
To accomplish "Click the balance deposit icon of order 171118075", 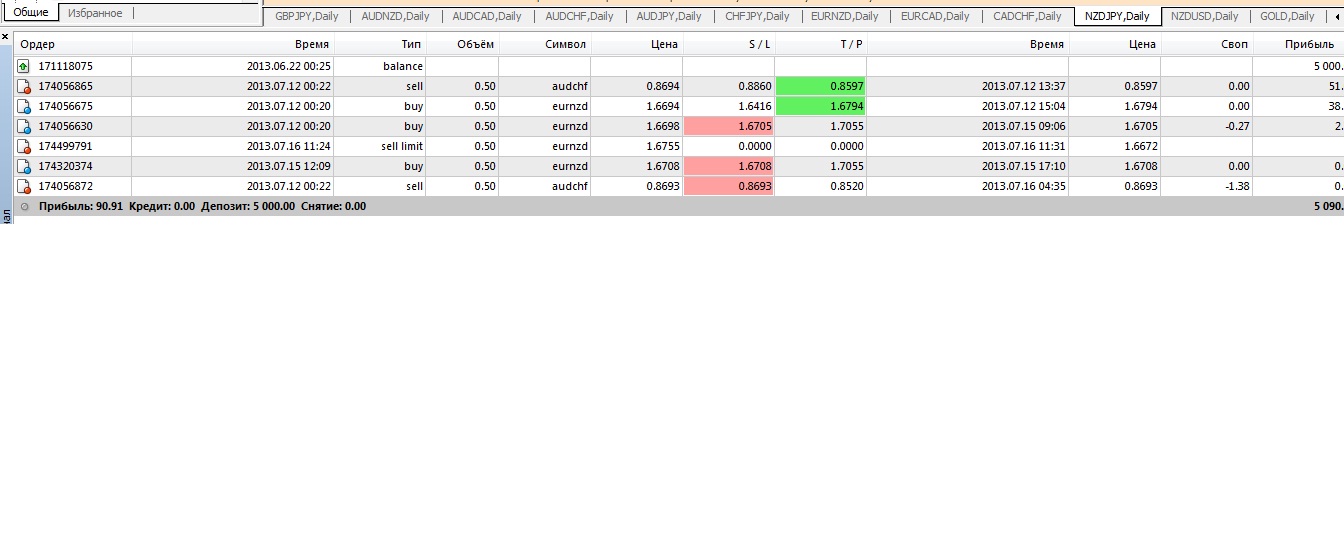I will [24, 66].
